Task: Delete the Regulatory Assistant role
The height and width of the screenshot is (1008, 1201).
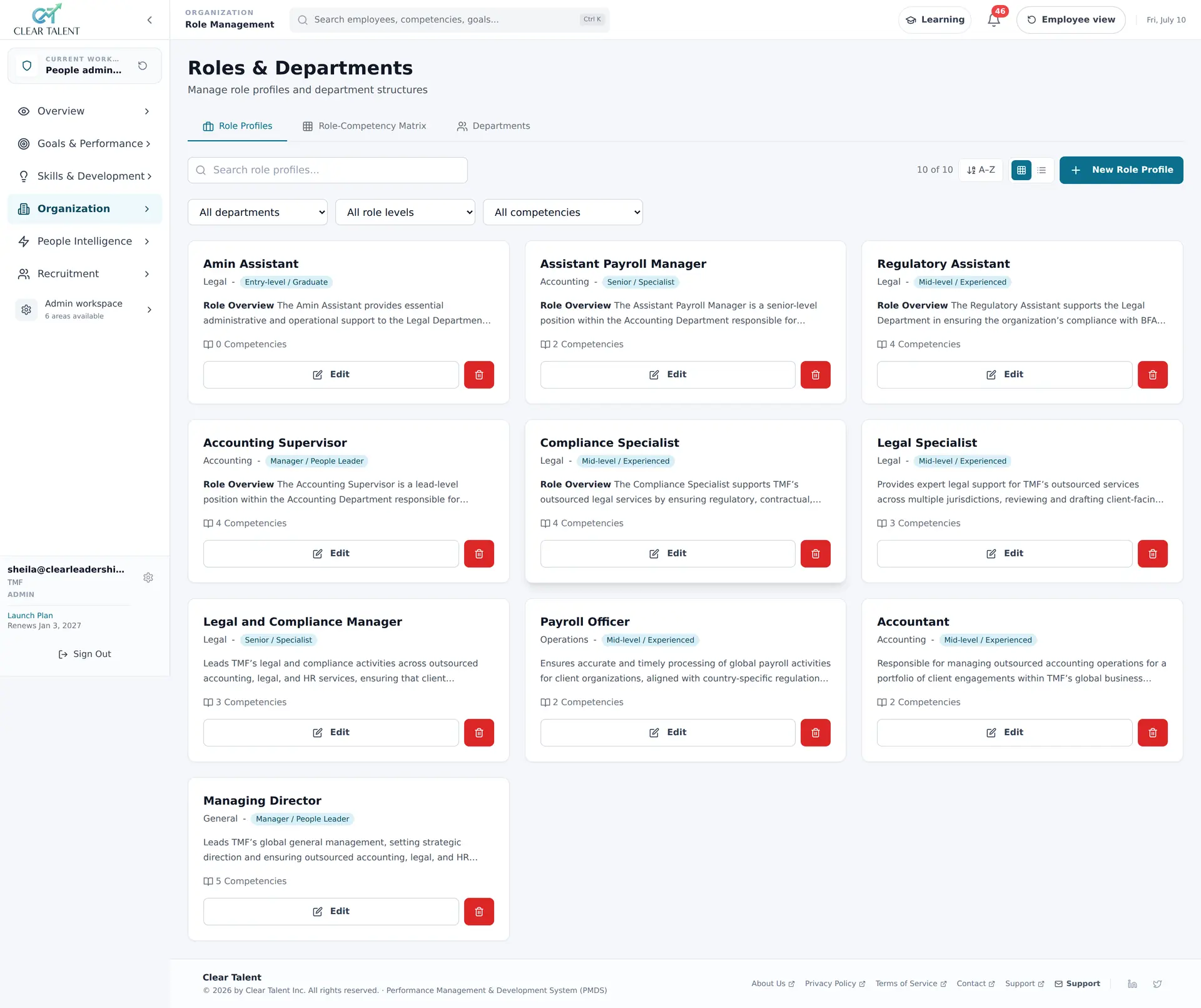Action: point(1153,375)
